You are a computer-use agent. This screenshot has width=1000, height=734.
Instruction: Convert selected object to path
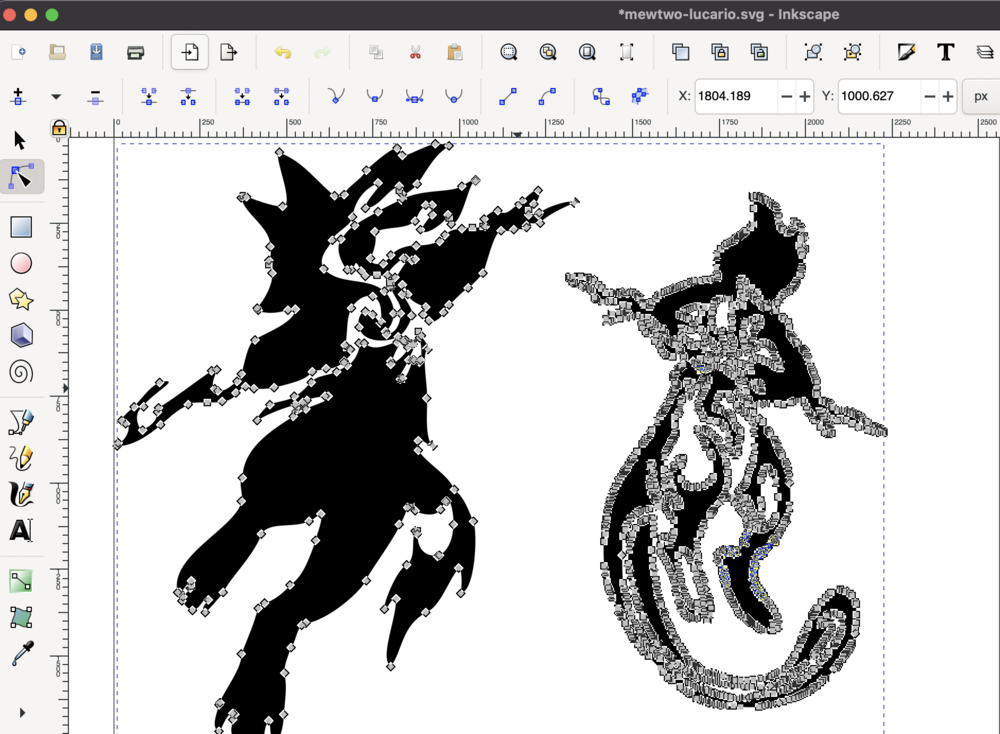pyautogui.click(x=601, y=96)
